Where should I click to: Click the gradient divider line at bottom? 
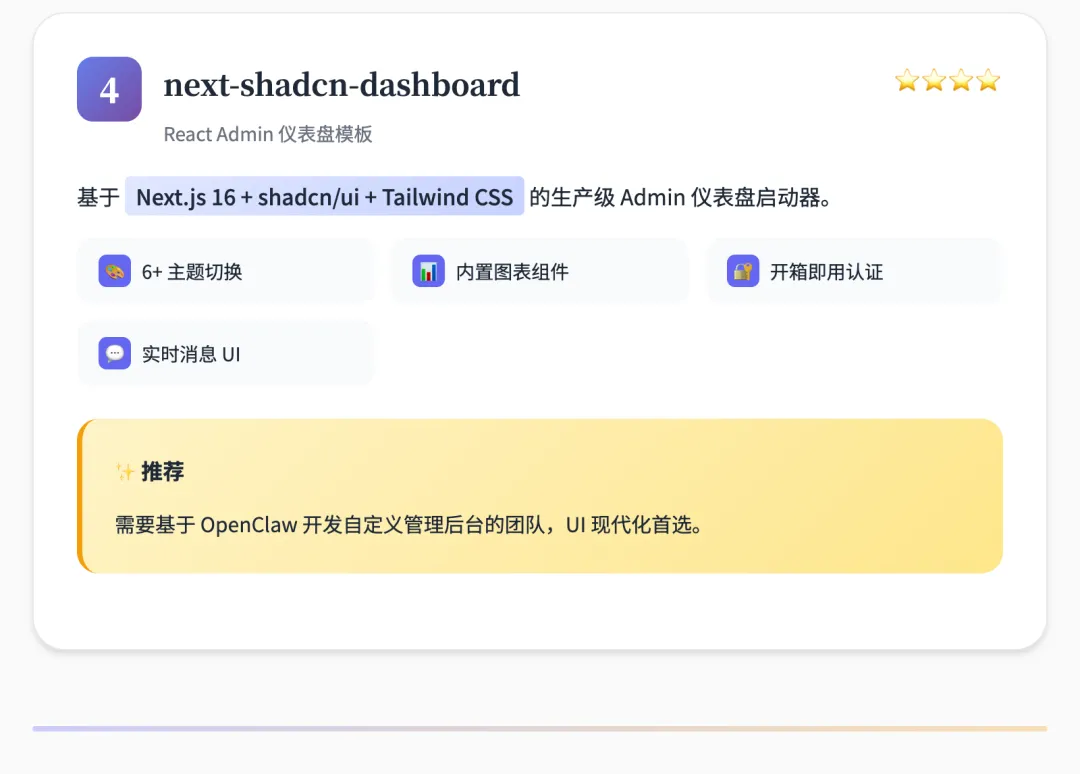(x=540, y=729)
